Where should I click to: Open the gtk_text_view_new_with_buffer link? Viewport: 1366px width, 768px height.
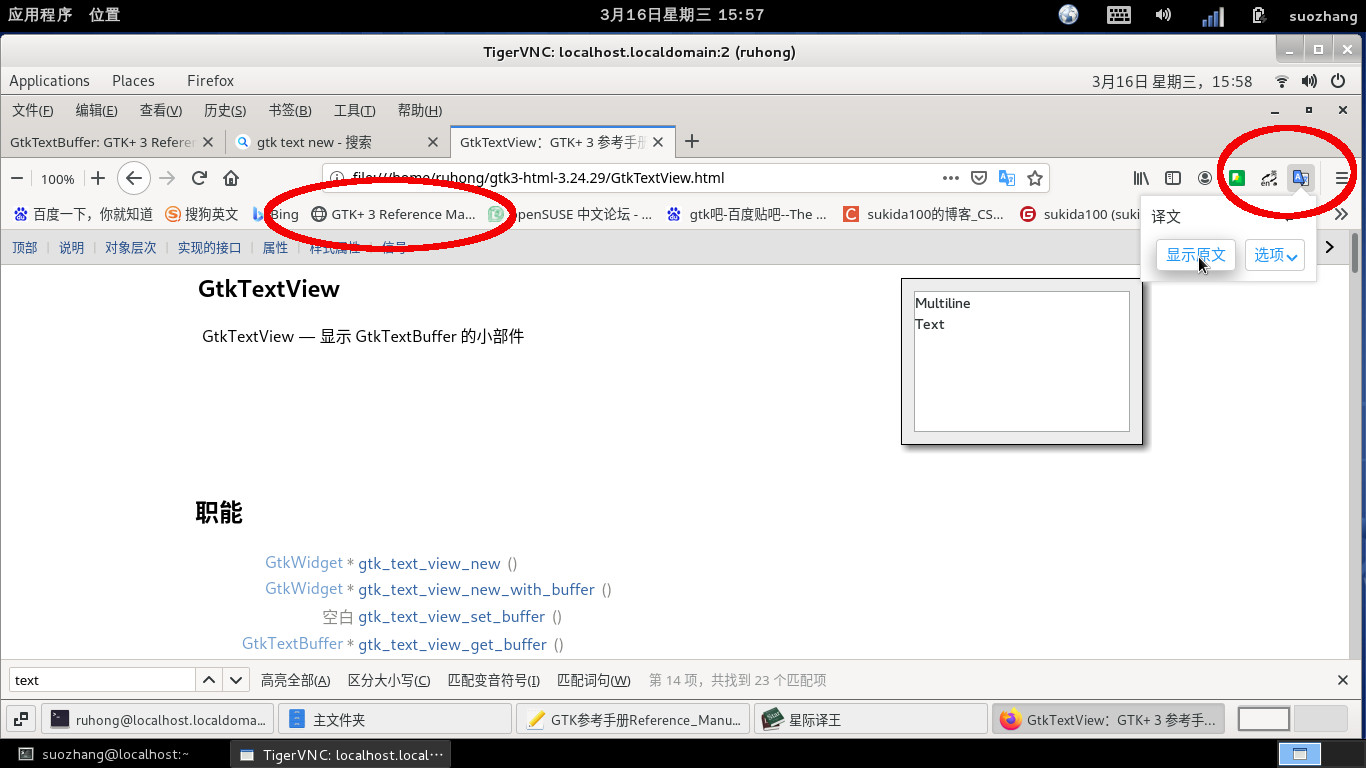click(x=477, y=589)
